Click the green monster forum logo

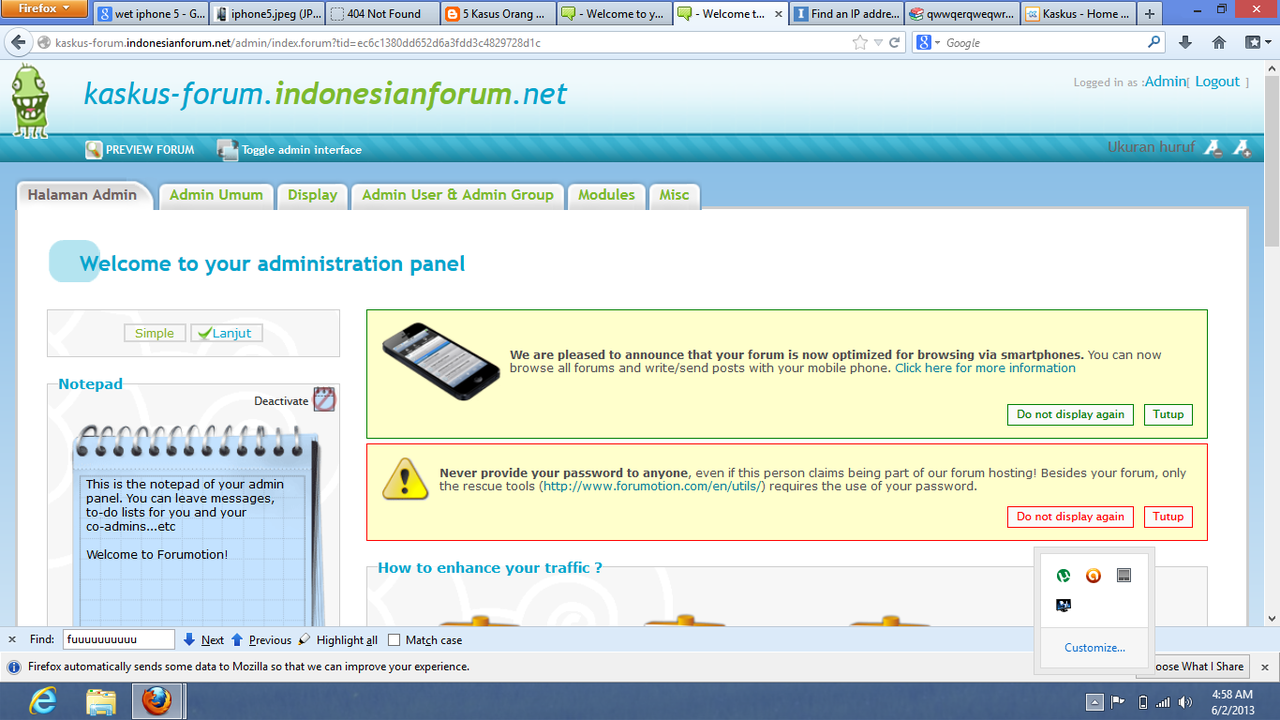click(29, 100)
